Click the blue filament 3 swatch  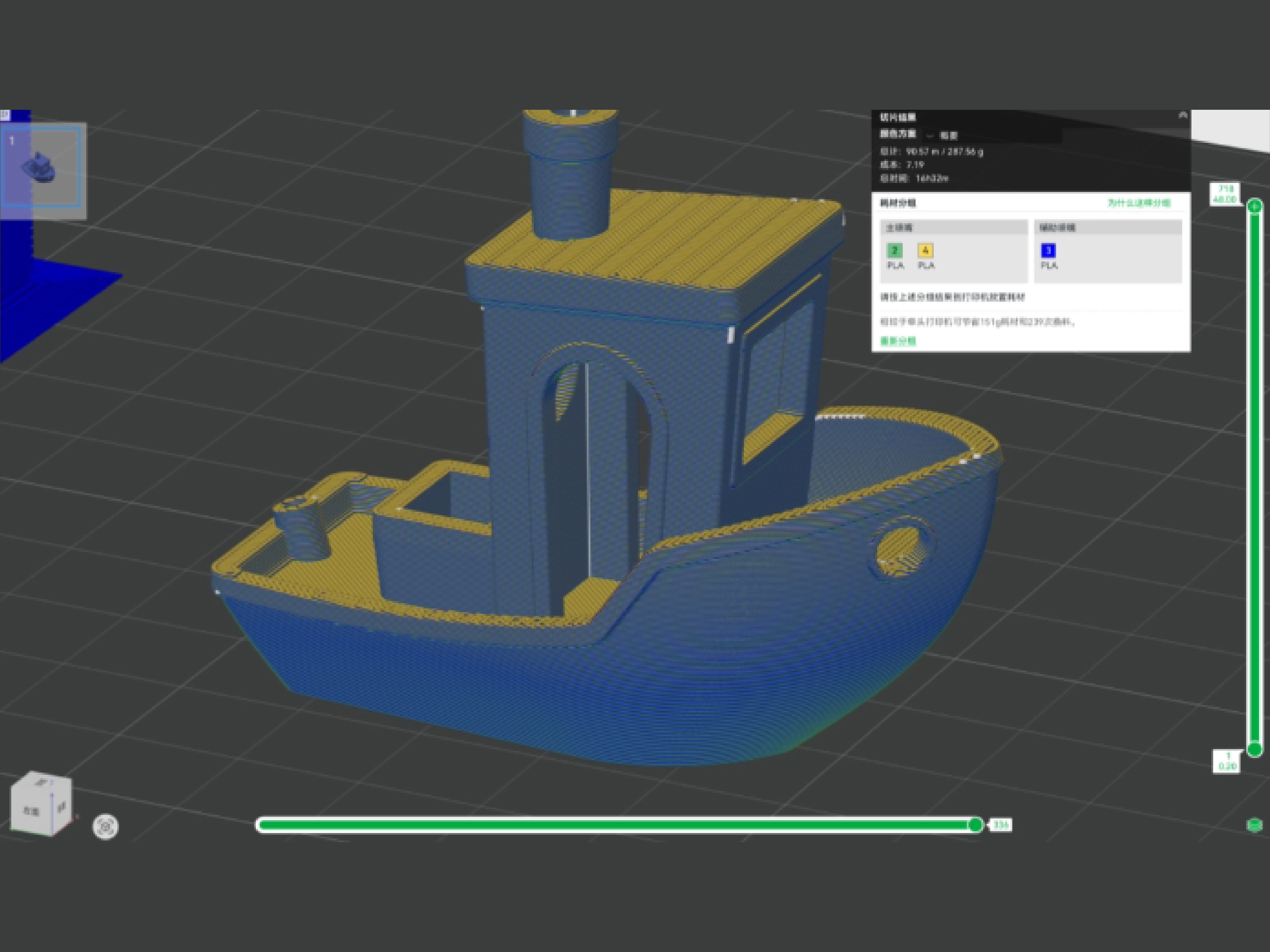pos(1048,250)
